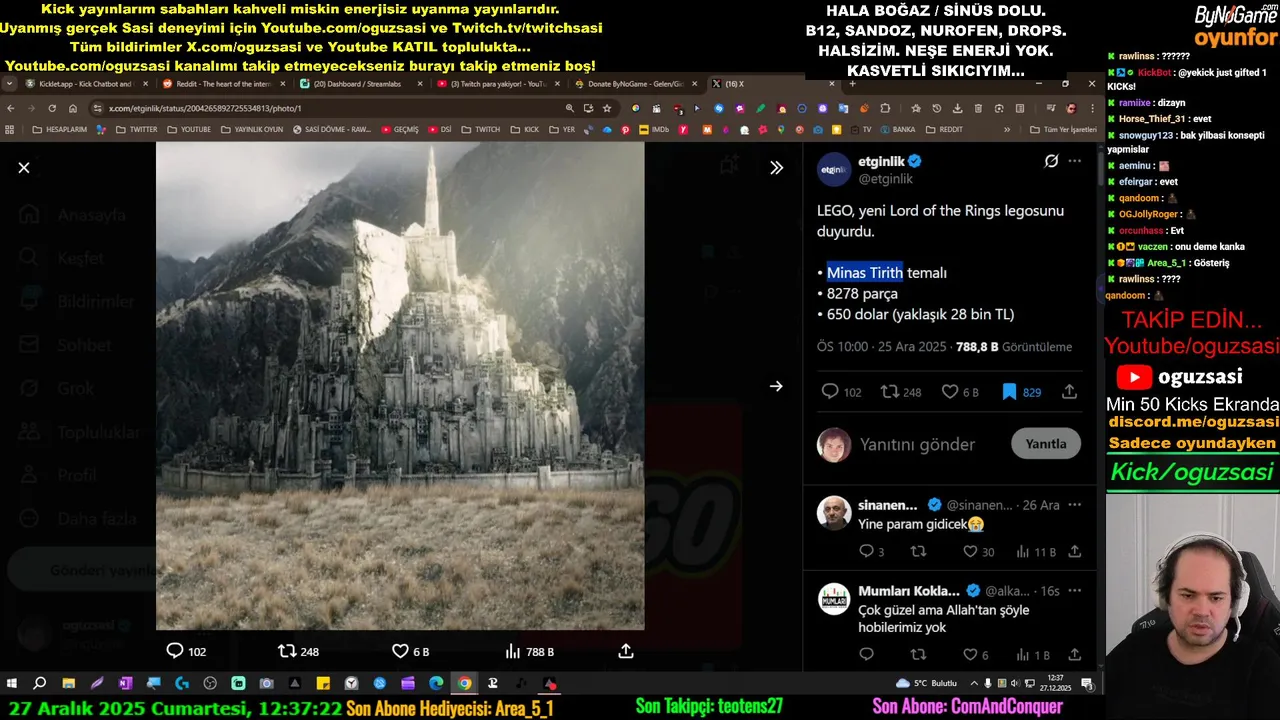
Task: View analytics showing 788 B below photo
Action: (x=529, y=652)
